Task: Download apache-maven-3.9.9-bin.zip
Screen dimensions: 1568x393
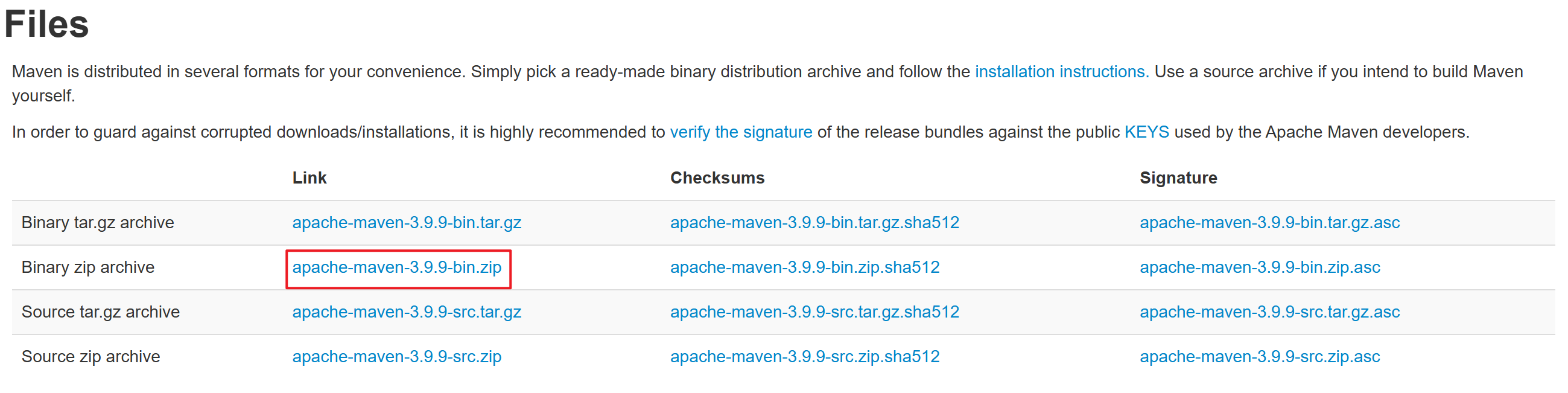Action: pos(397,267)
